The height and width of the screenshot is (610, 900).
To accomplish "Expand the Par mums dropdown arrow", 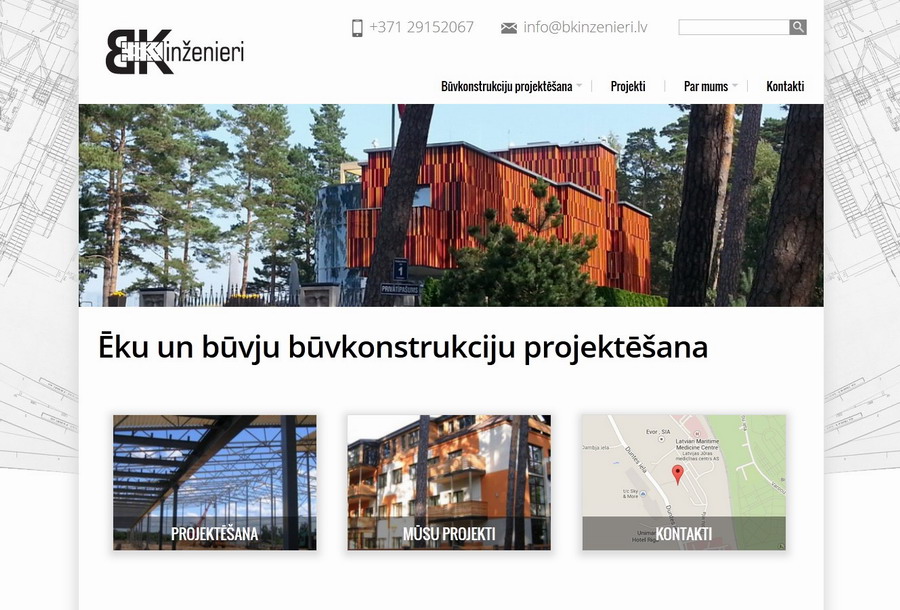I will (x=735, y=86).
